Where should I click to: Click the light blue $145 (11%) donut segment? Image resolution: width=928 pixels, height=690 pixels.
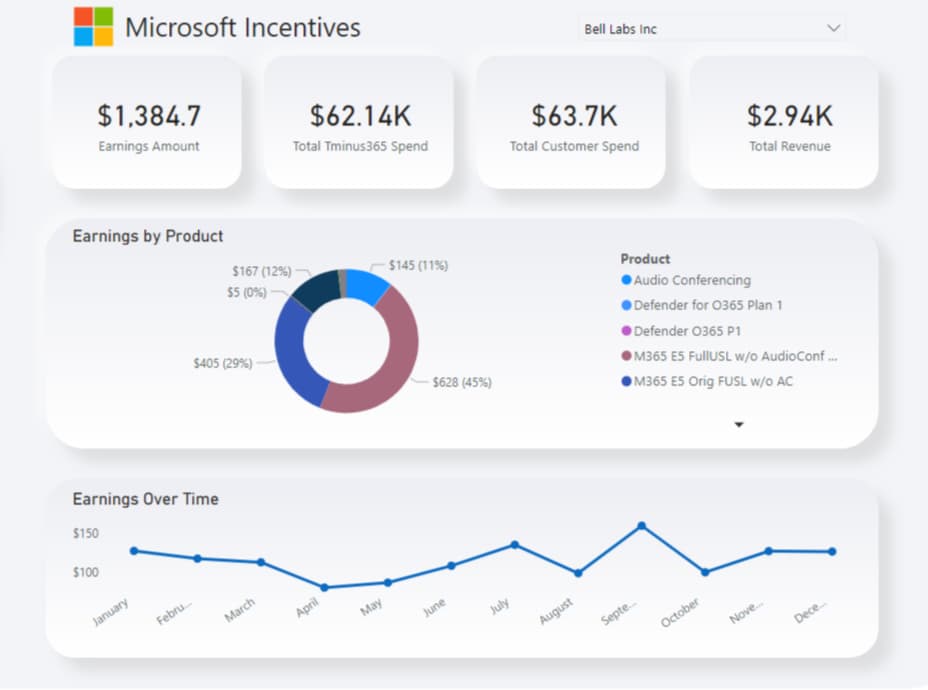(367, 285)
